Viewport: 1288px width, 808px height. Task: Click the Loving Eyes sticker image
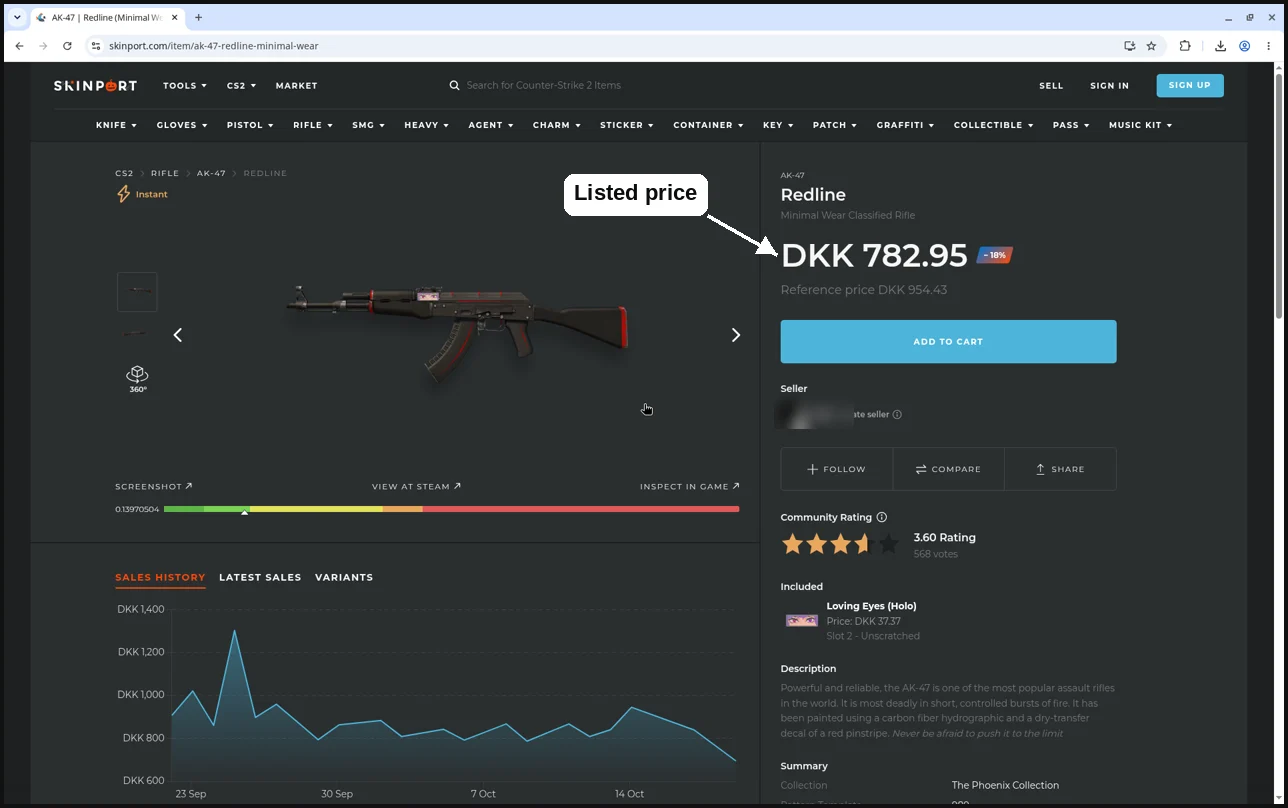801,621
